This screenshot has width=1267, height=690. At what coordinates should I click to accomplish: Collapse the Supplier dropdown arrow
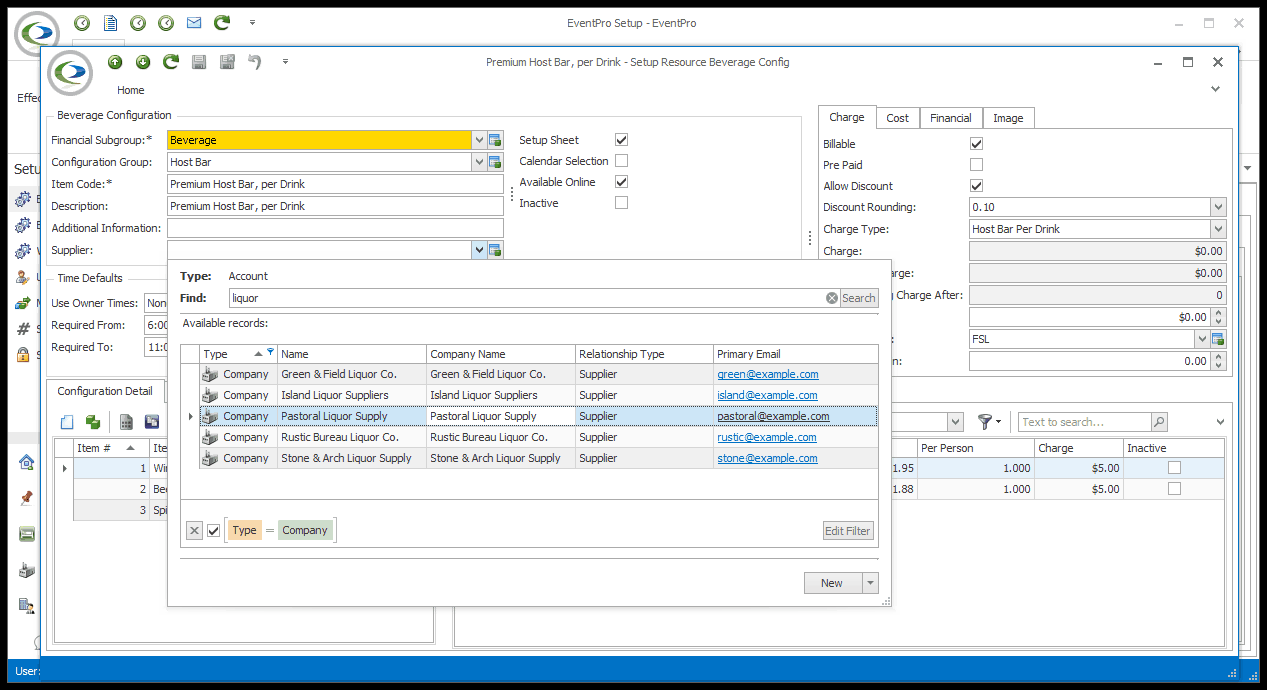pyautogui.click(x=479, y=250)
